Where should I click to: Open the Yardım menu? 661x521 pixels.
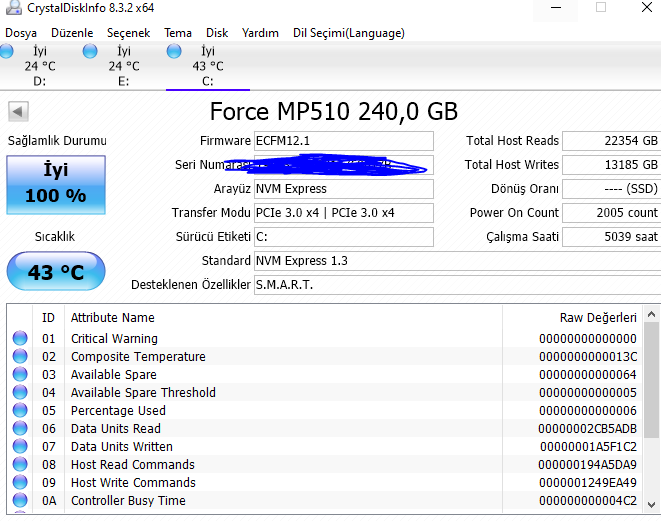coord(260,33)
